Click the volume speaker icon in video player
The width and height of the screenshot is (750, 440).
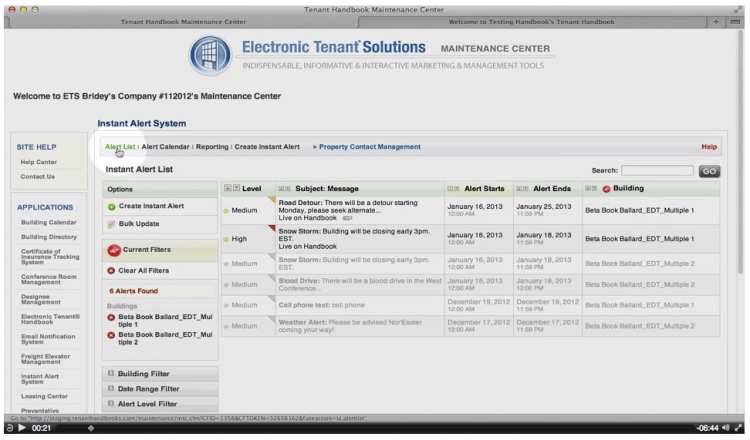720,428
